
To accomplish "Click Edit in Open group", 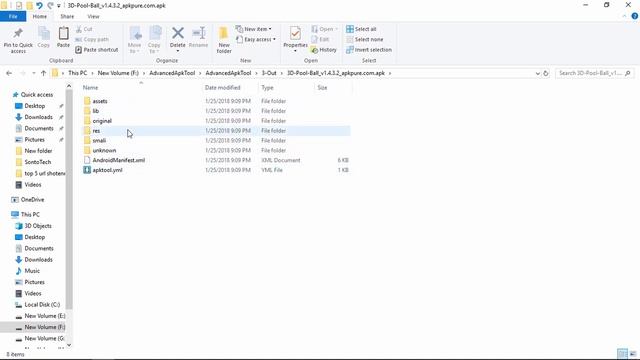I will [320, 40].
